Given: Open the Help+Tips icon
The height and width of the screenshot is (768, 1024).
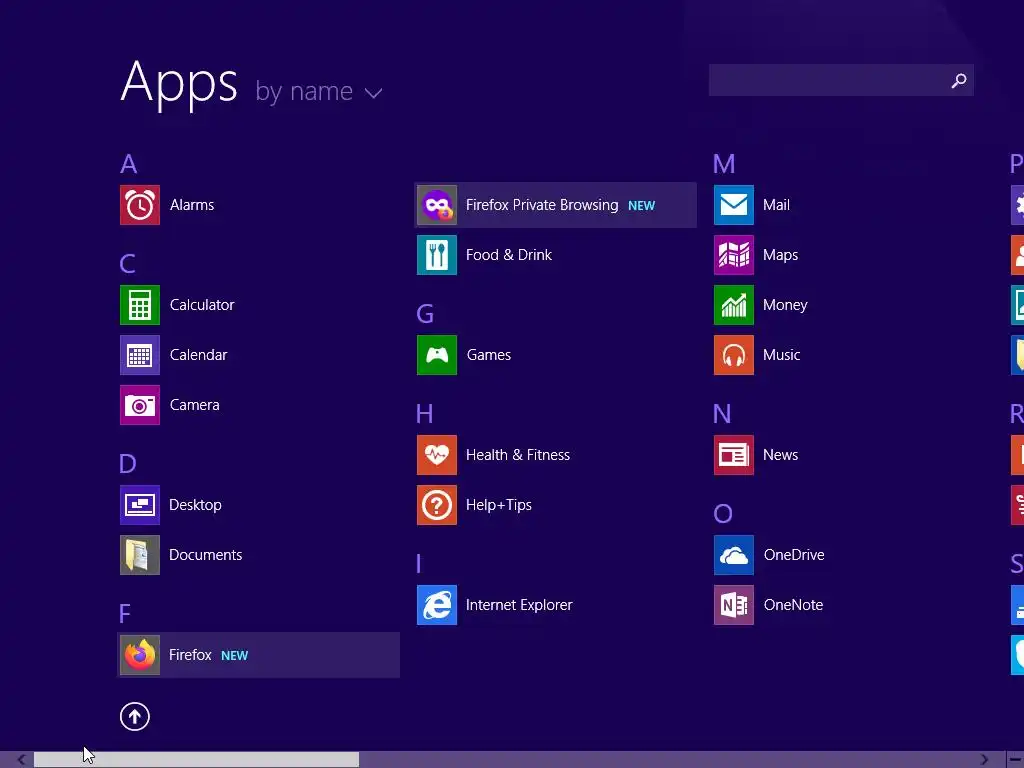Looking at the screenshot, I should click(x=437, y=505).
